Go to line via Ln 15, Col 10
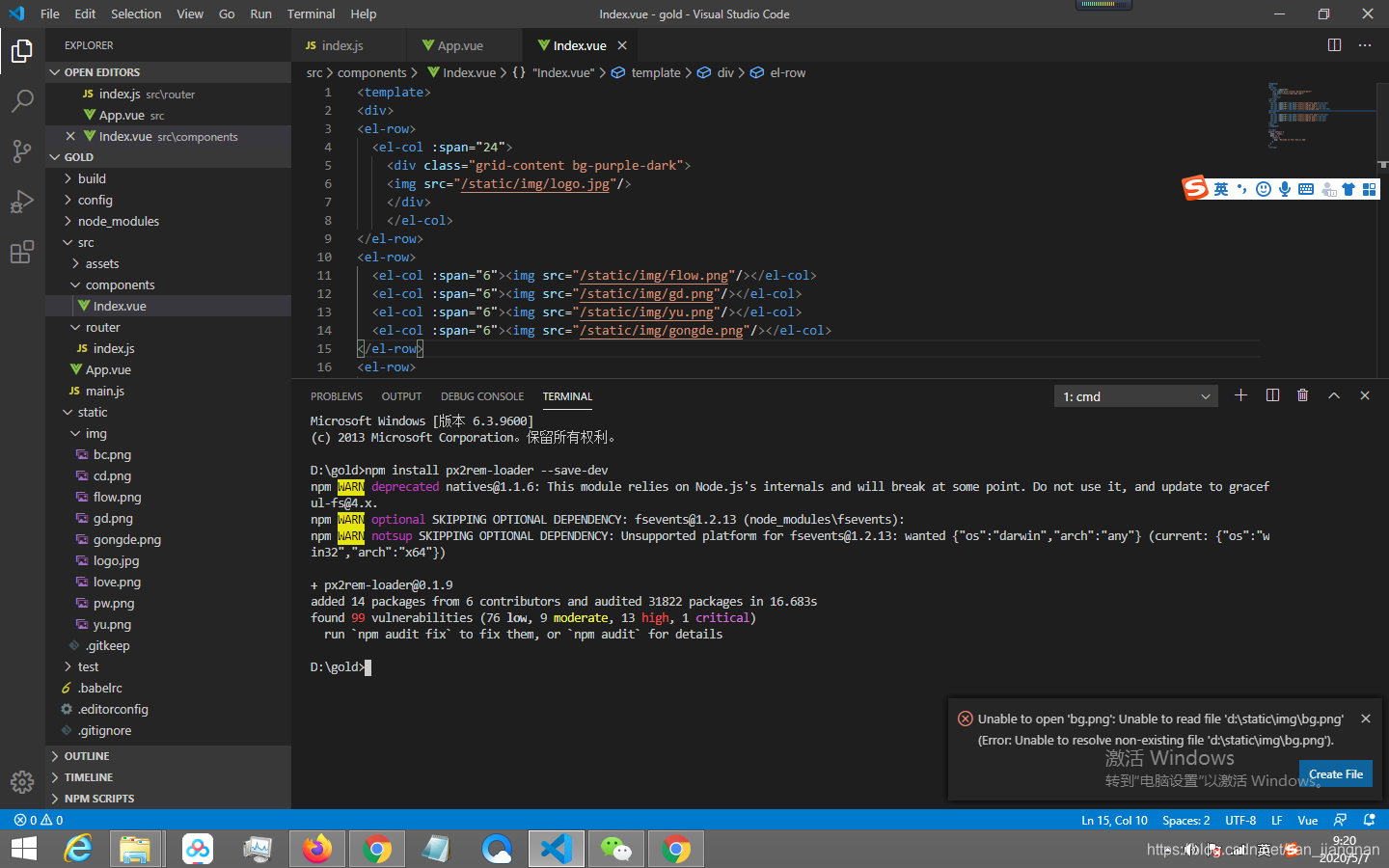The height and width of the screenshot is (868, 1389). (1114, 820)
